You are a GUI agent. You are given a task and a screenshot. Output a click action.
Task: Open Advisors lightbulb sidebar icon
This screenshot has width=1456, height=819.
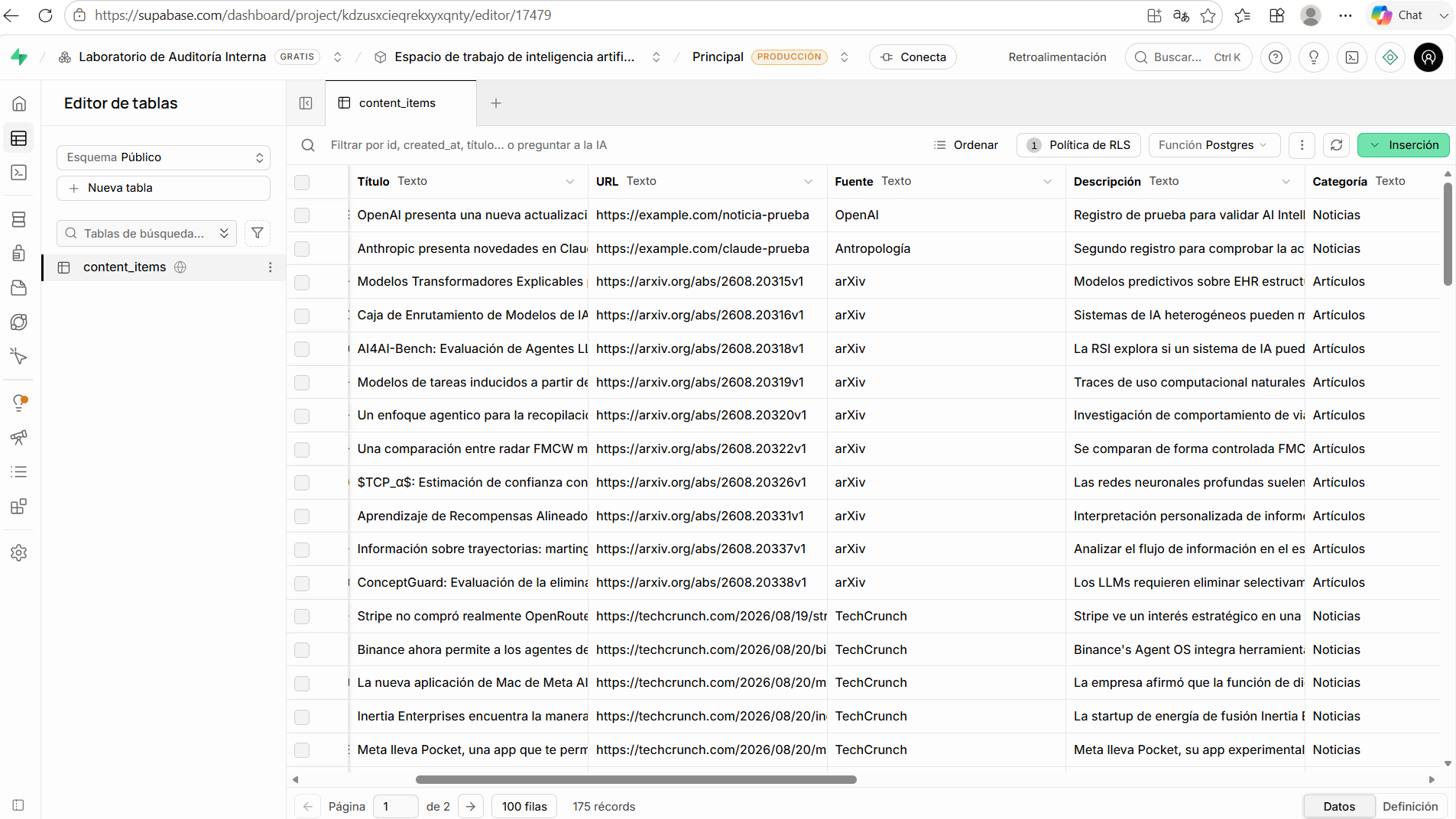click(x=19, y=403)
